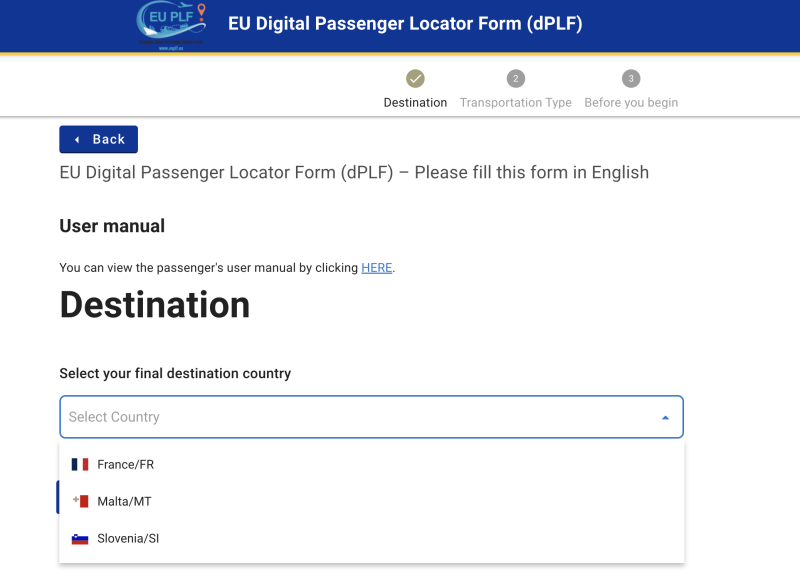Collapse the country list with the dropdown arrow

pos(665,418)
